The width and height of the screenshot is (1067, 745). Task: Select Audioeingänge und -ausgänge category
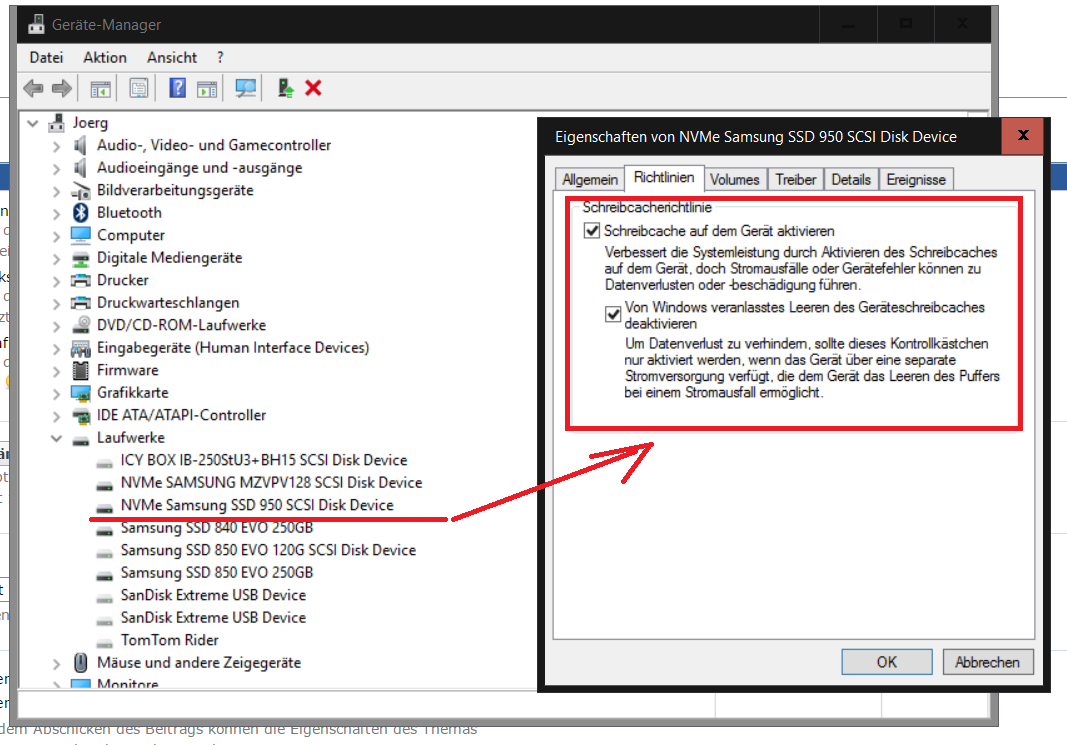point(199,168)
